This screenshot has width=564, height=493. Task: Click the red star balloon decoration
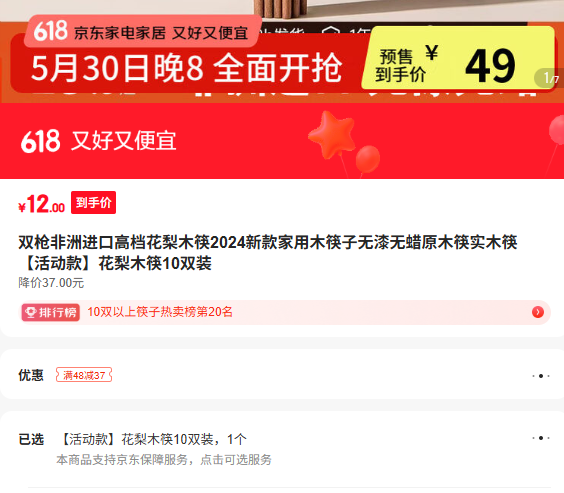click(332, 134)
